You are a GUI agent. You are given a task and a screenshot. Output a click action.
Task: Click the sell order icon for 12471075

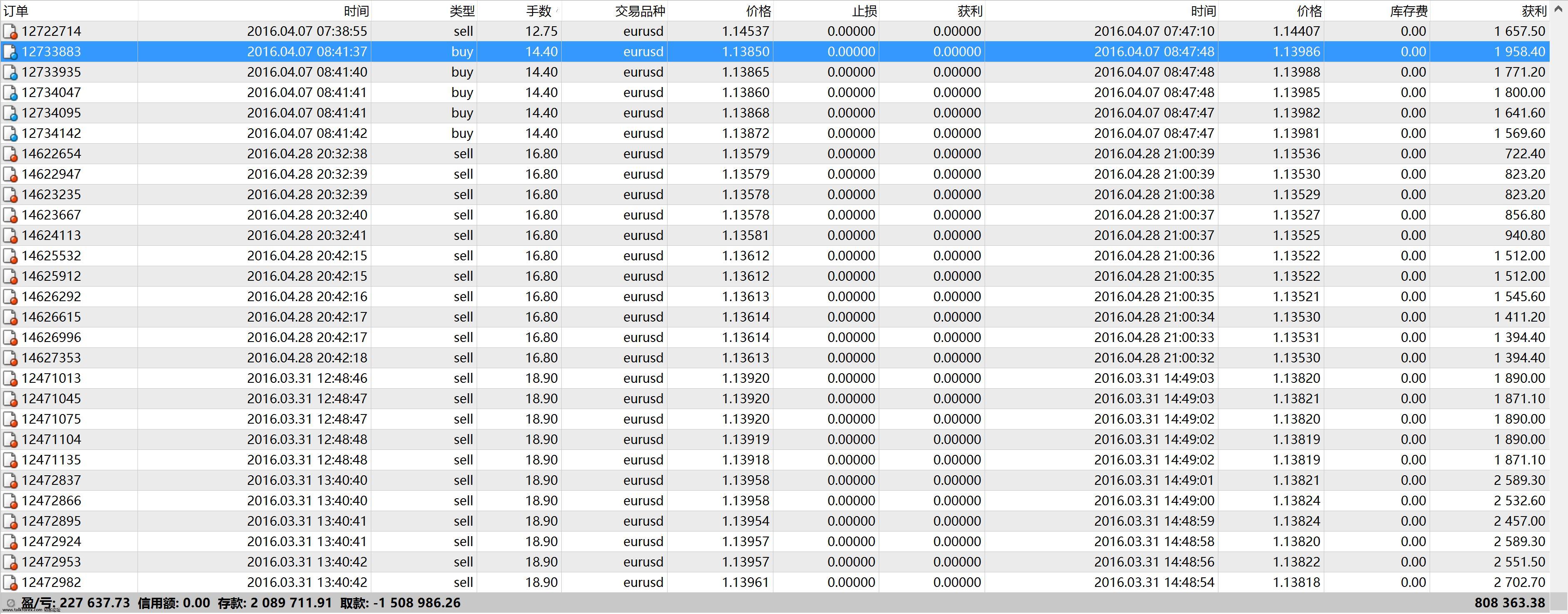point(10,419)
